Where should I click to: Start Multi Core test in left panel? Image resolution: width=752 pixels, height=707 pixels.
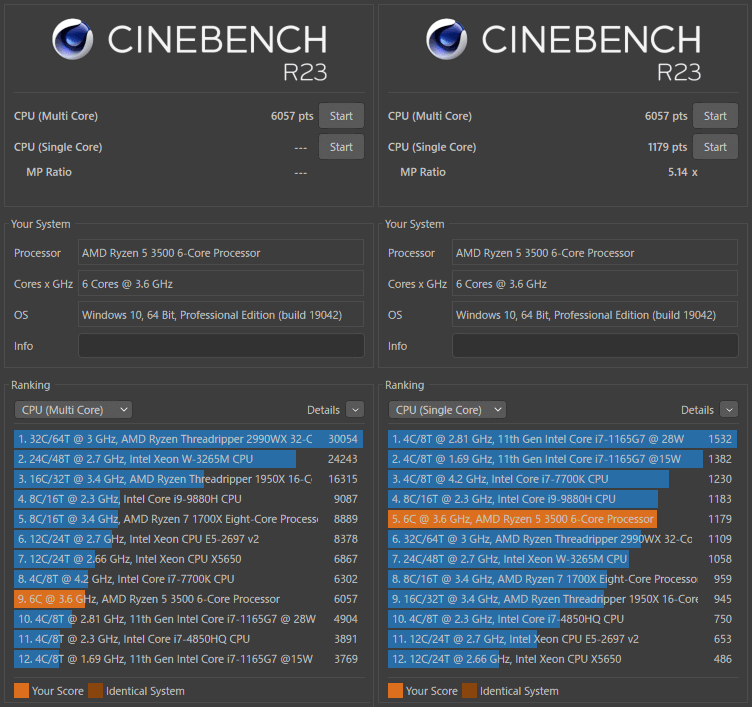pyautogui.click(x=341, y=116)
